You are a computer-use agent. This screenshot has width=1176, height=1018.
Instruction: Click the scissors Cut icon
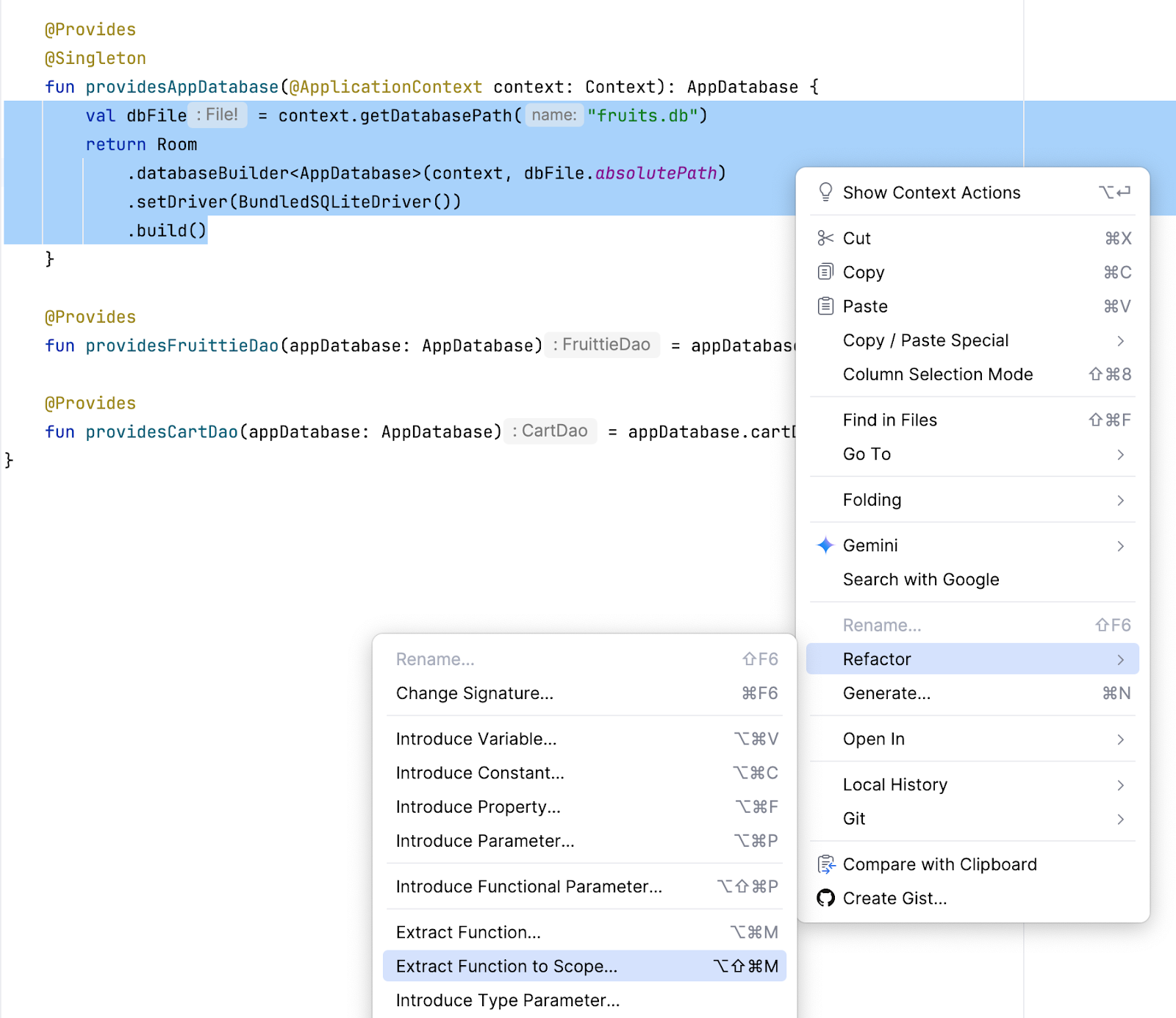tap(825, 238)
